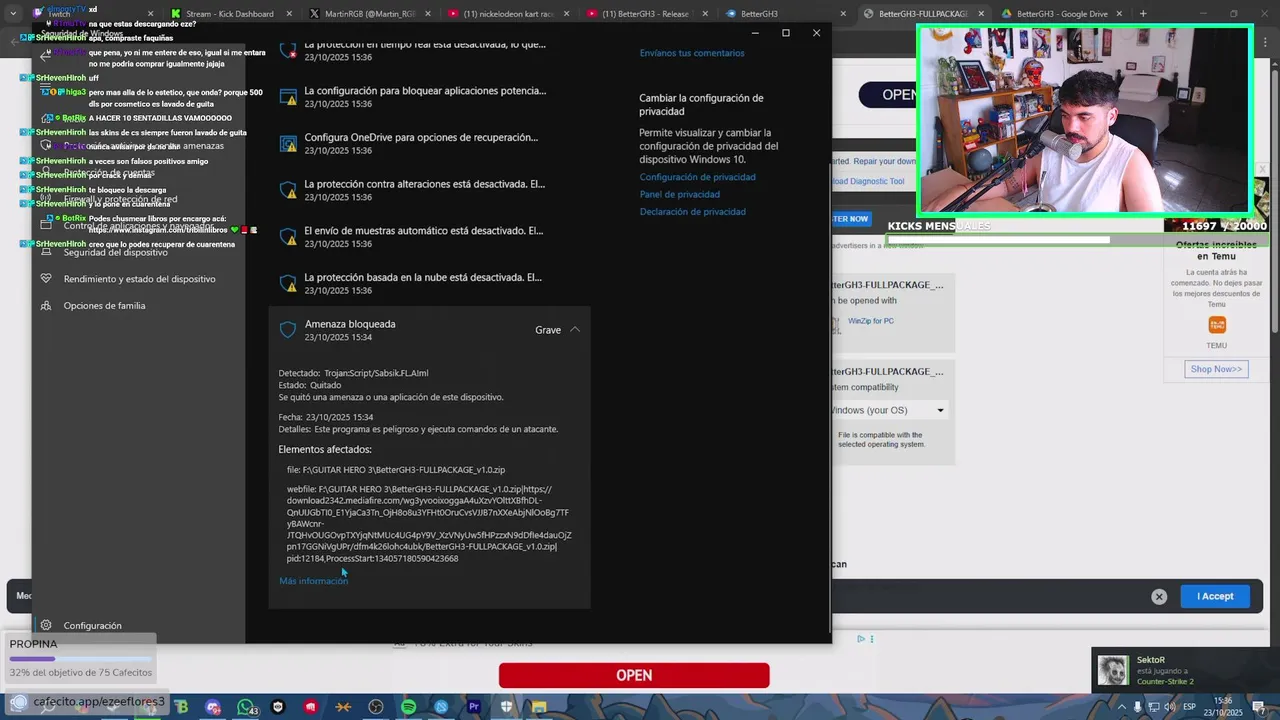Click the WinZip for PC link
1280x720 pixels.
coord(871,321)
